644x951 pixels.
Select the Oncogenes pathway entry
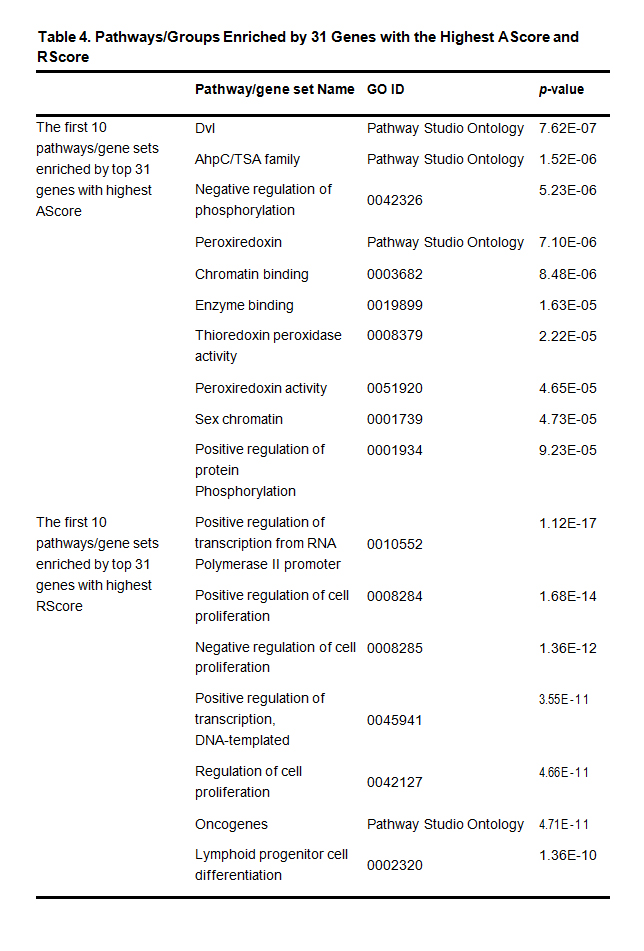[x=231, y=825]
